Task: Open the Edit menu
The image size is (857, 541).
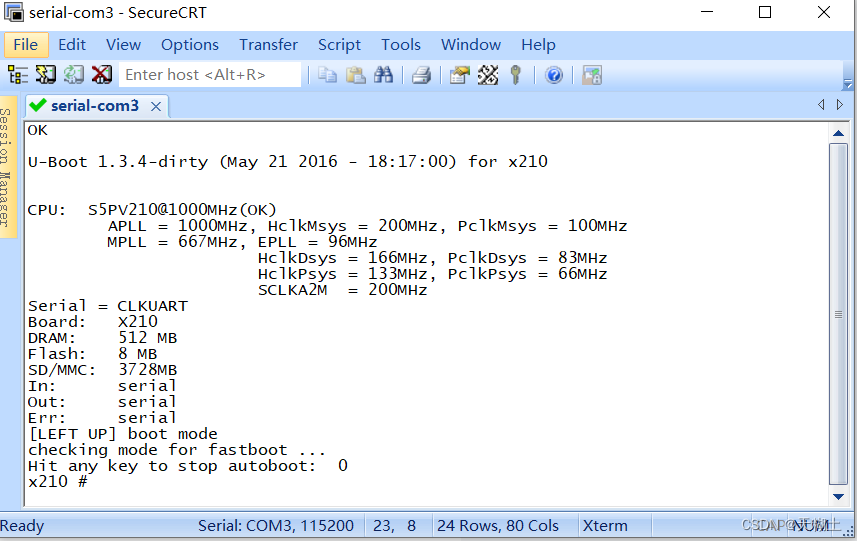Action: [72, 44]
